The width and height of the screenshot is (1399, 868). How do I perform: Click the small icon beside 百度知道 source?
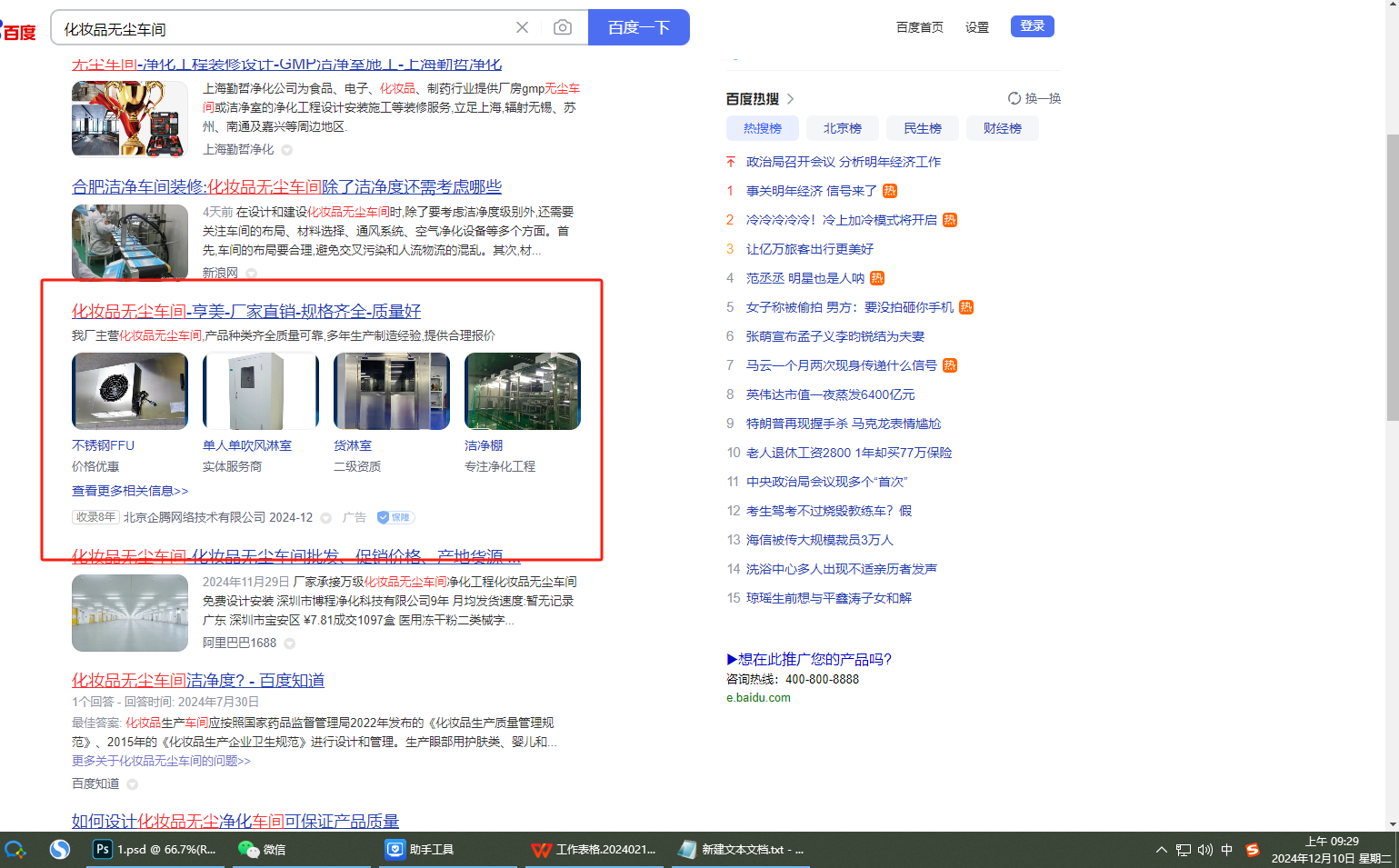coord(133,784)
